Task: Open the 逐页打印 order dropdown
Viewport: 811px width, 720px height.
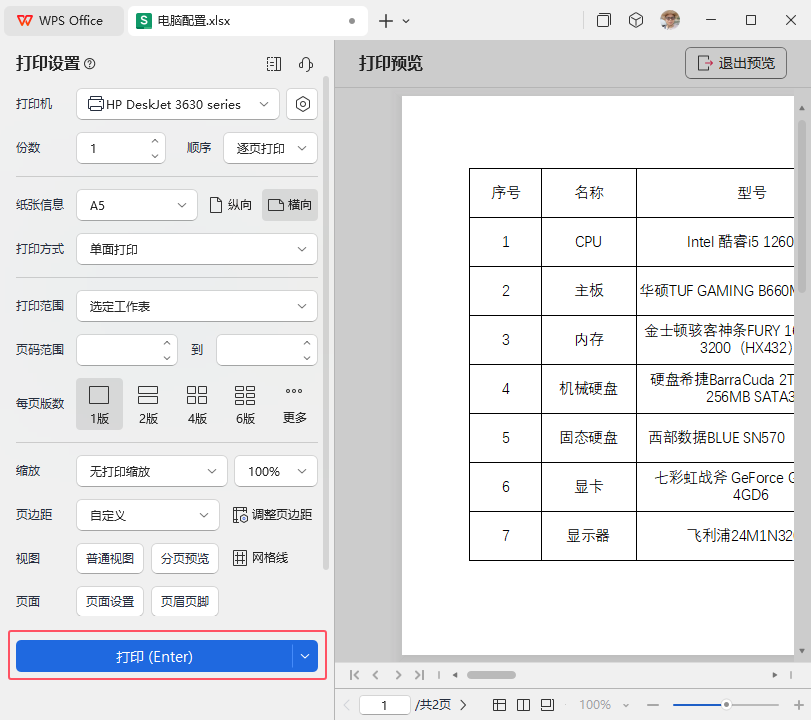Action: click(x=271, y=148)
